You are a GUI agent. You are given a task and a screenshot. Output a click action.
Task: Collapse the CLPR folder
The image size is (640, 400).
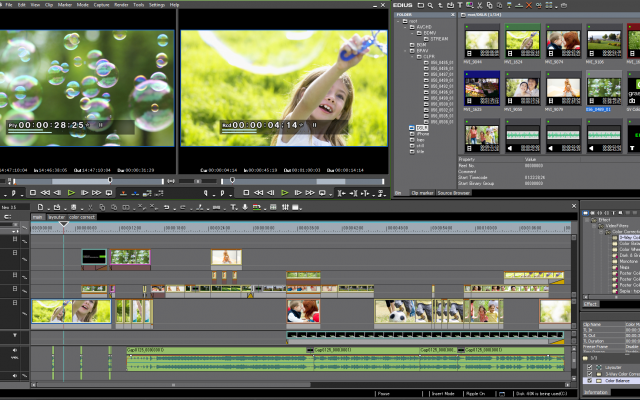pyautogui.click(x=412, y=57)
